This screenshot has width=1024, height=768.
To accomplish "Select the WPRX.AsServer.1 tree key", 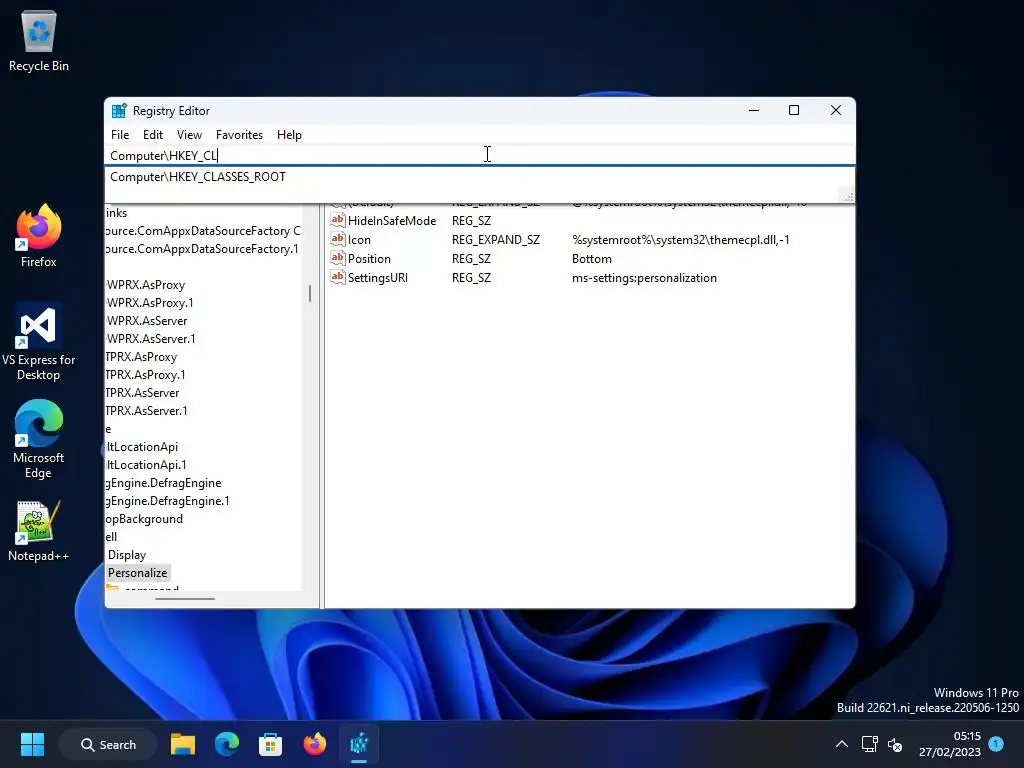I will [x=151, y=339].
